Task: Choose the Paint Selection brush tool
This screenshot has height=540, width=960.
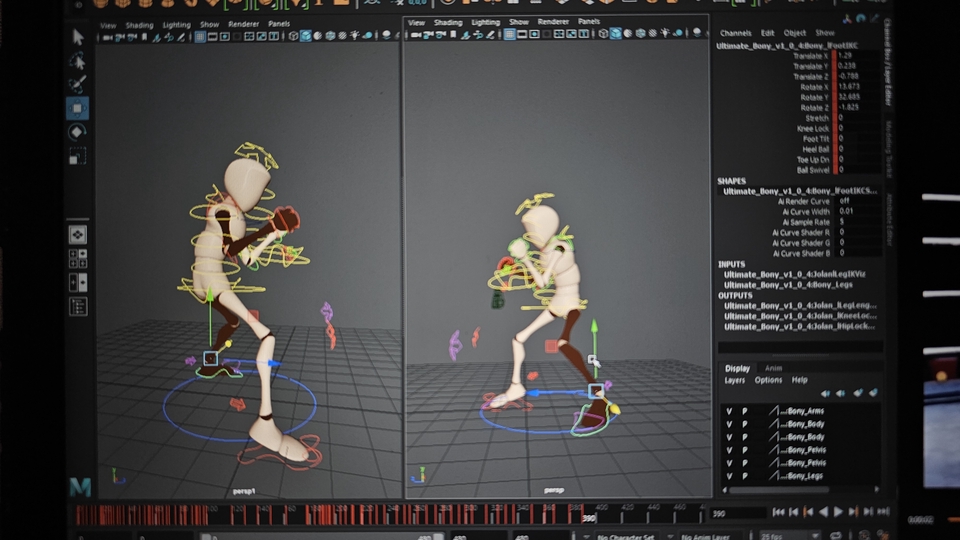Action: pos(78,84)
